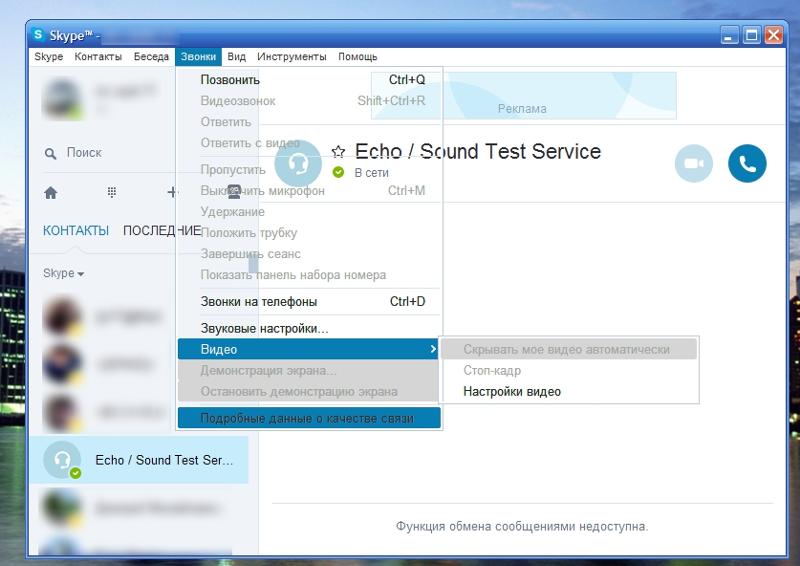Viewport: 800px width, 566px height.
Task: Choose Позвонить from the Звонки menu
Action: [309, 80]
